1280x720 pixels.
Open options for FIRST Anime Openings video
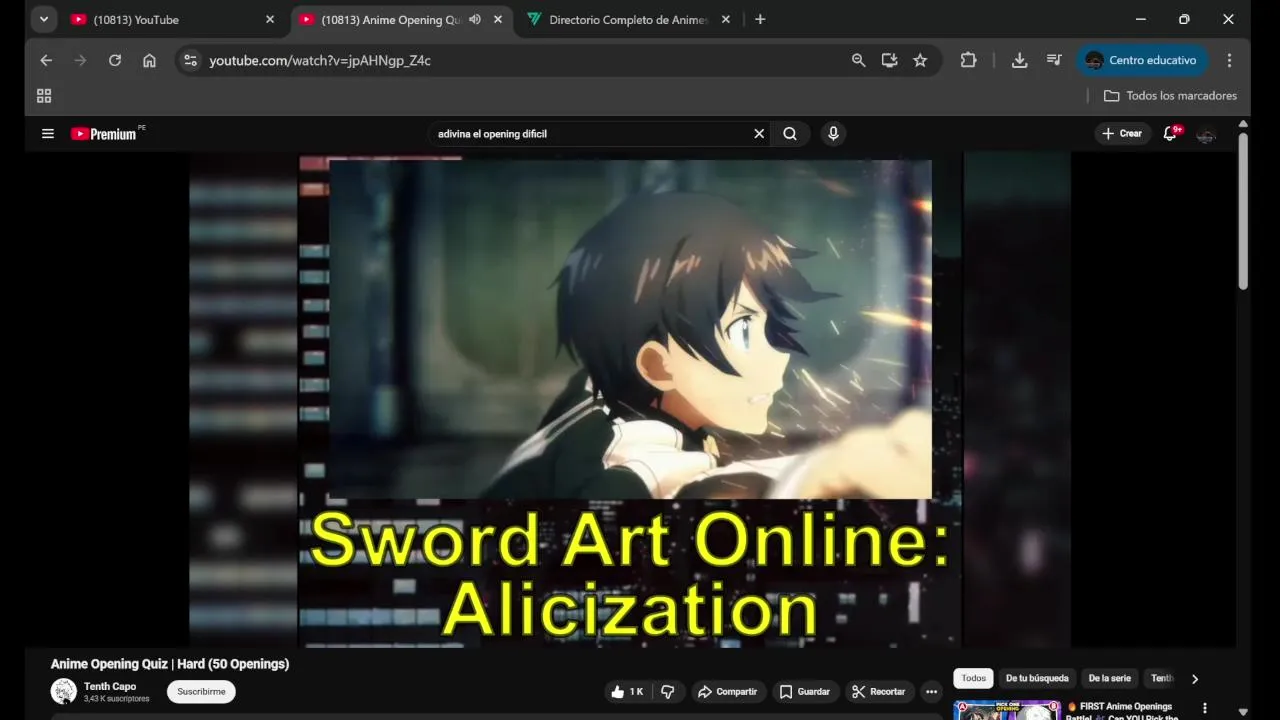[x=1204, y=708]
